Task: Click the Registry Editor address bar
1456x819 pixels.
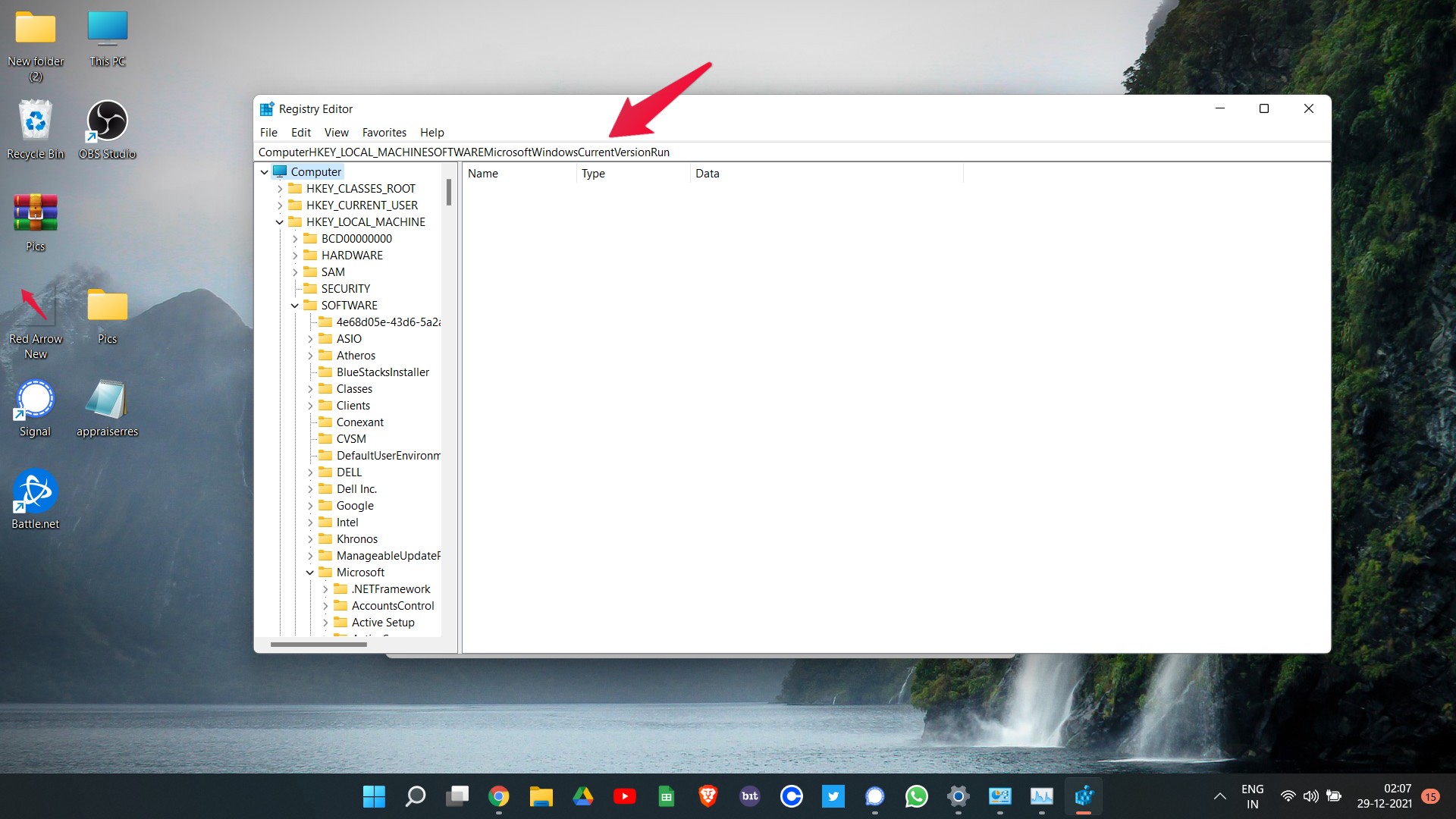Action: click(x=791, y=151)
